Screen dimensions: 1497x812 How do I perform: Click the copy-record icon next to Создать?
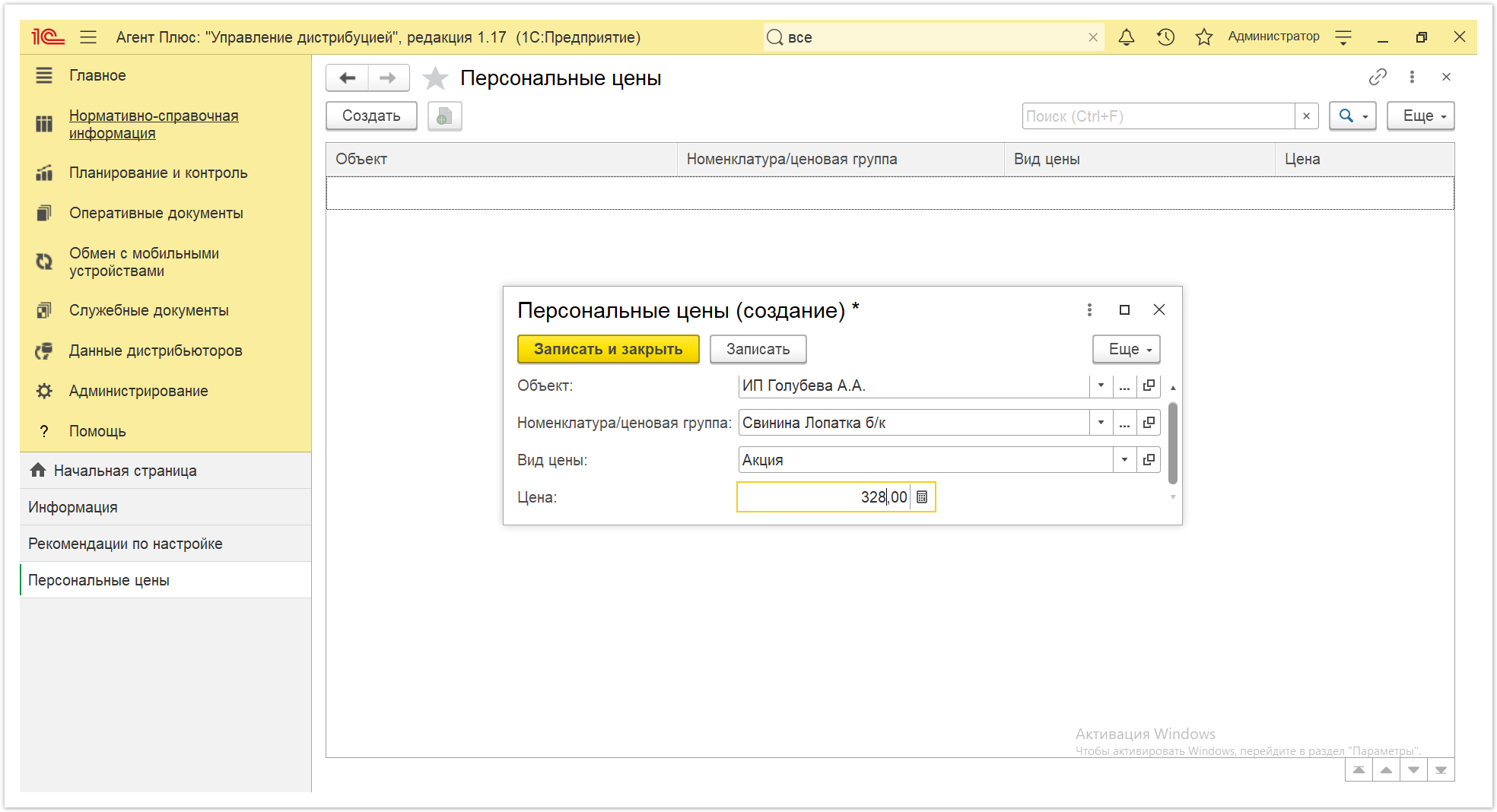pyautogui.click(x=445, y=116)
